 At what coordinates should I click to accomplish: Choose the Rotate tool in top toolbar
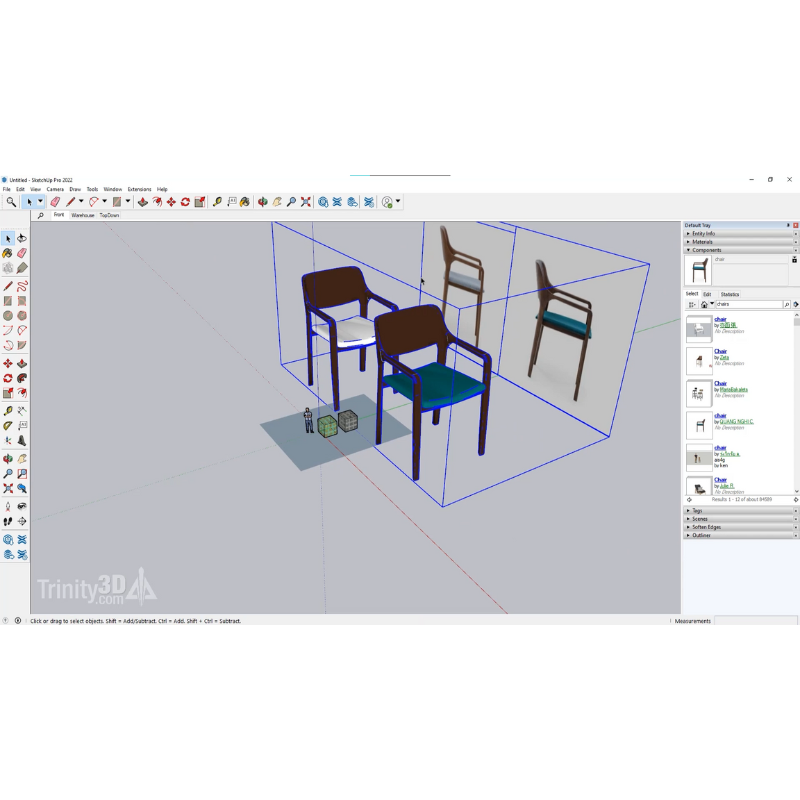point(185,202)
